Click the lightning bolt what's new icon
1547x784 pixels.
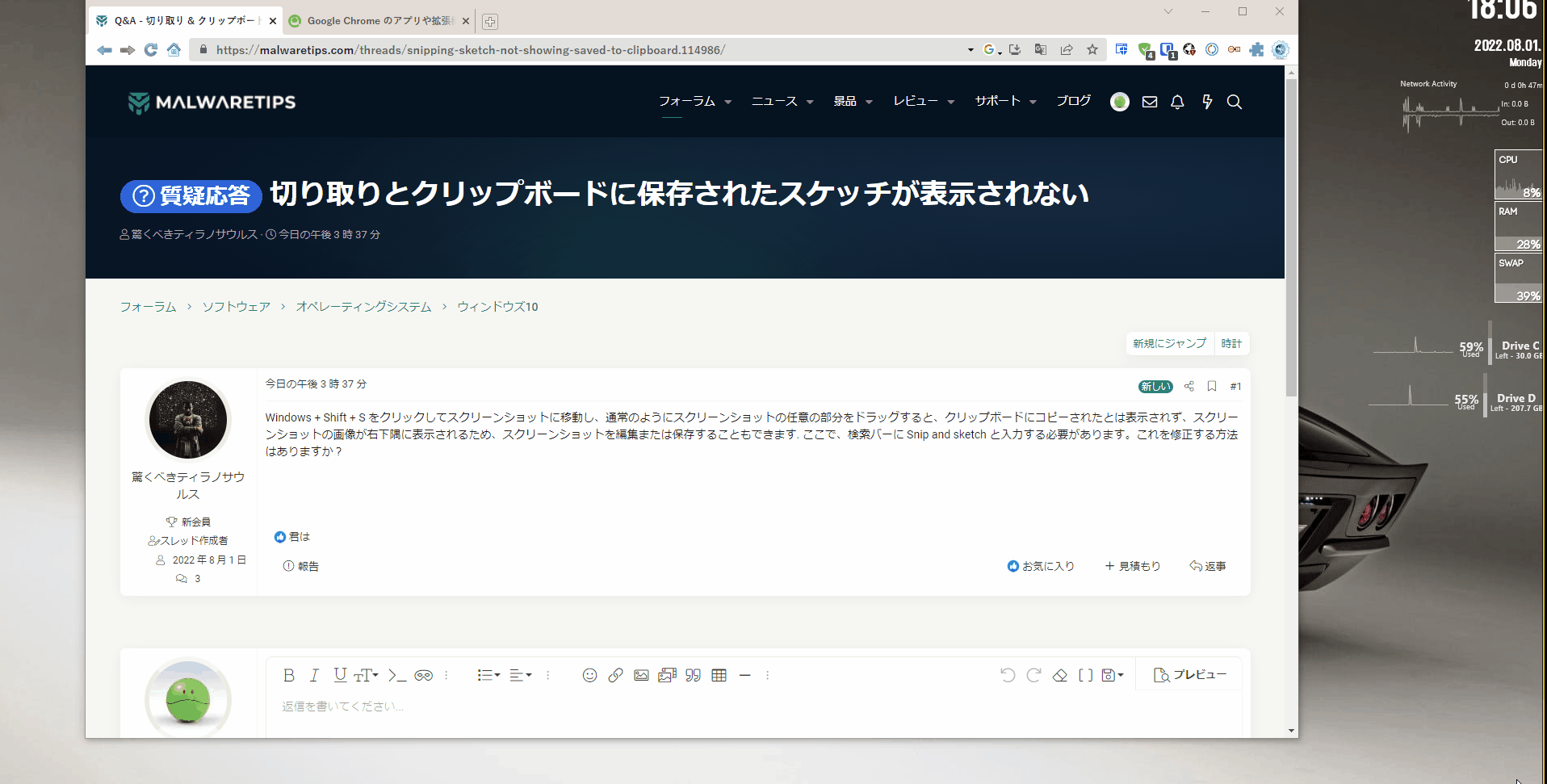coord(1207,102)
